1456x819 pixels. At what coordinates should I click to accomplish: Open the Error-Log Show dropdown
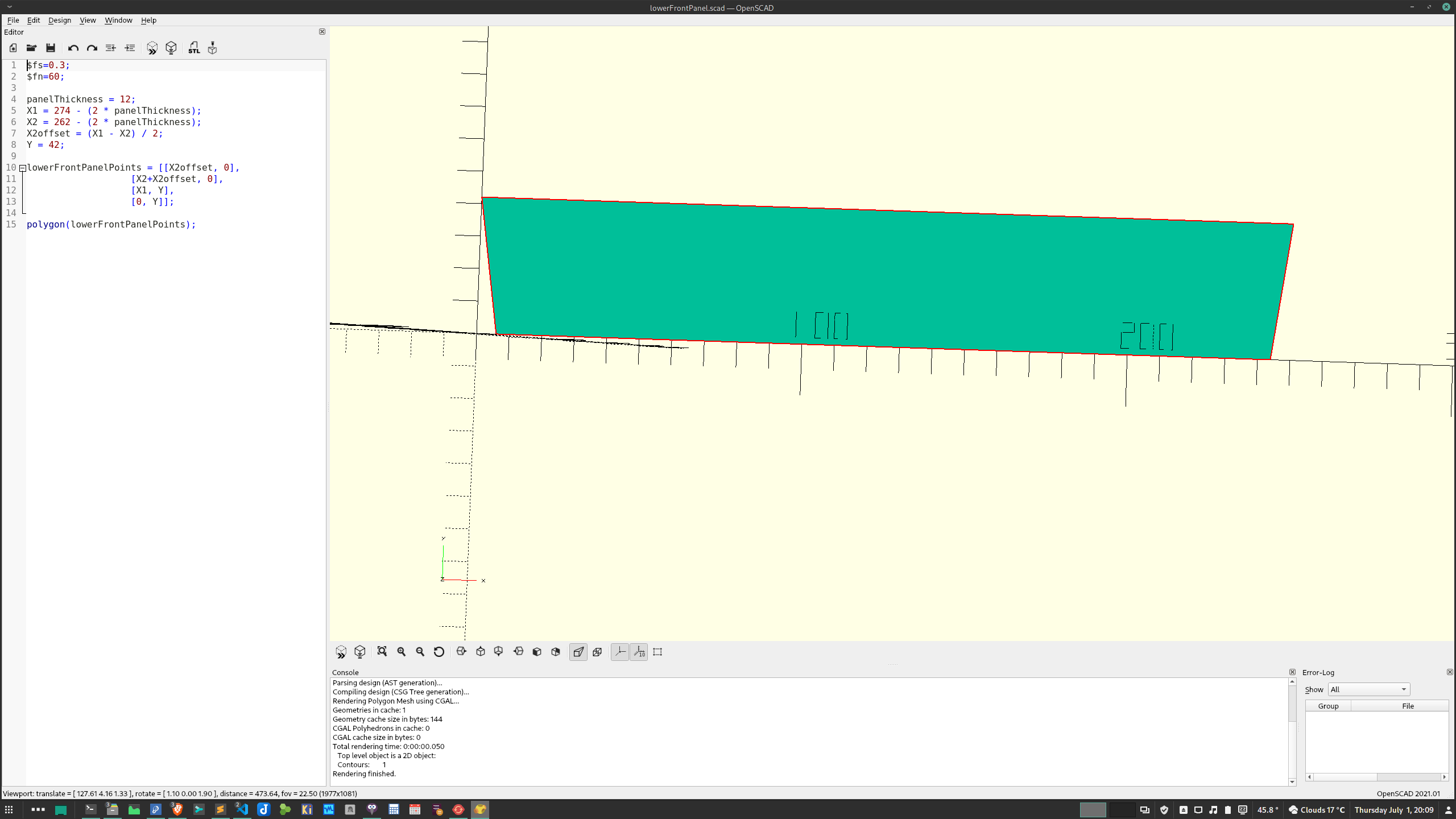pyautogui.click(x=1368, y=689)
